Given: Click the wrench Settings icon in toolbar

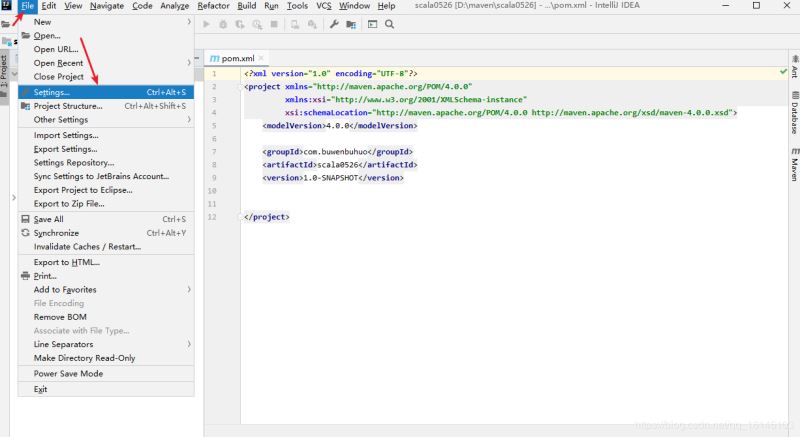Looking at the screenshot, I should 334,23.
